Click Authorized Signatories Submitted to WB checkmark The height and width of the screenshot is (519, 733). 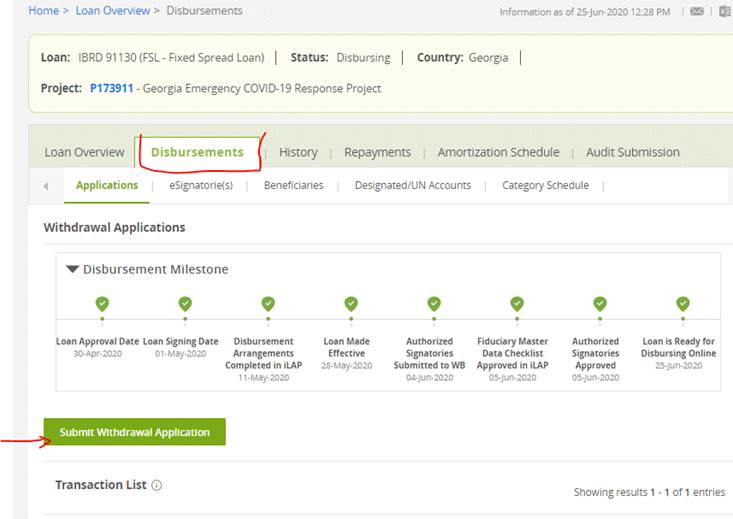(433, 304)
